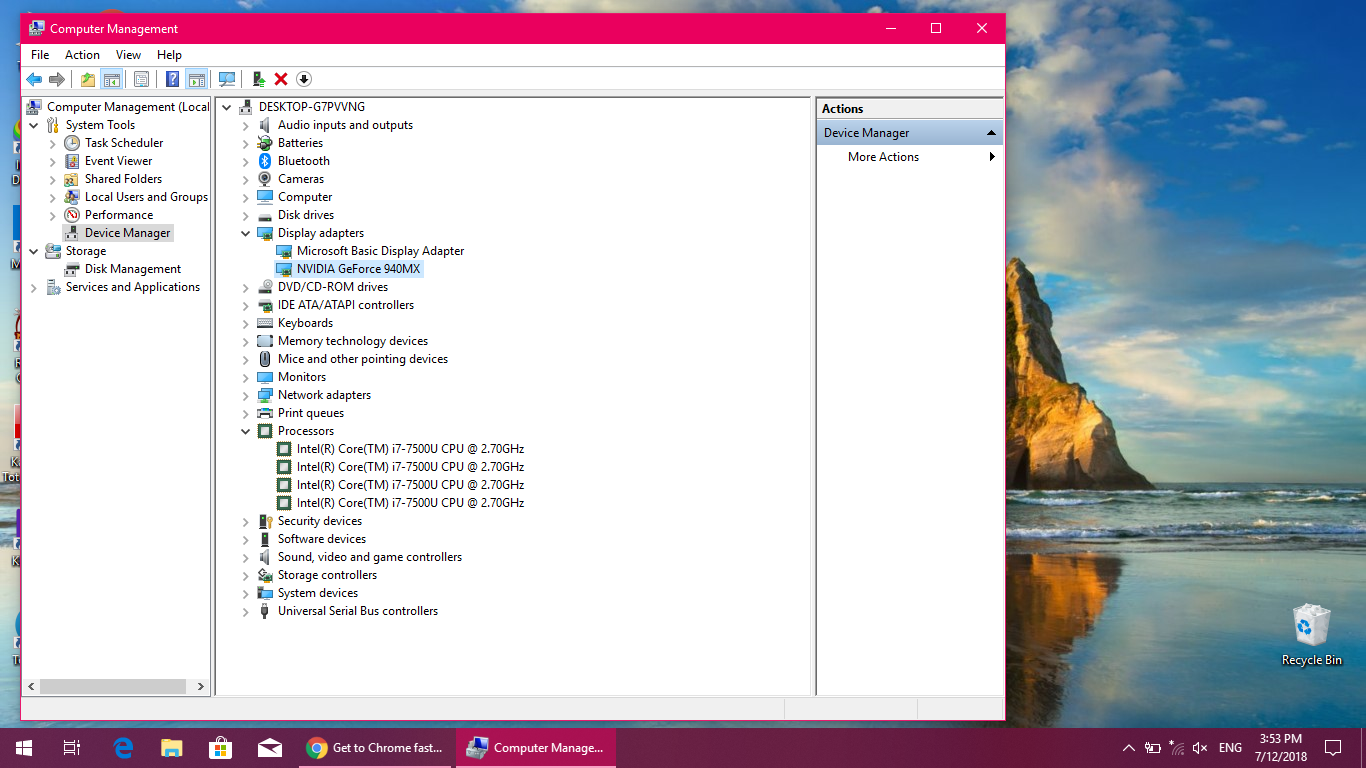The image size is (1366, 768).
Task: Click the Universal Serial Bus controllers icon
Action: 265,611
